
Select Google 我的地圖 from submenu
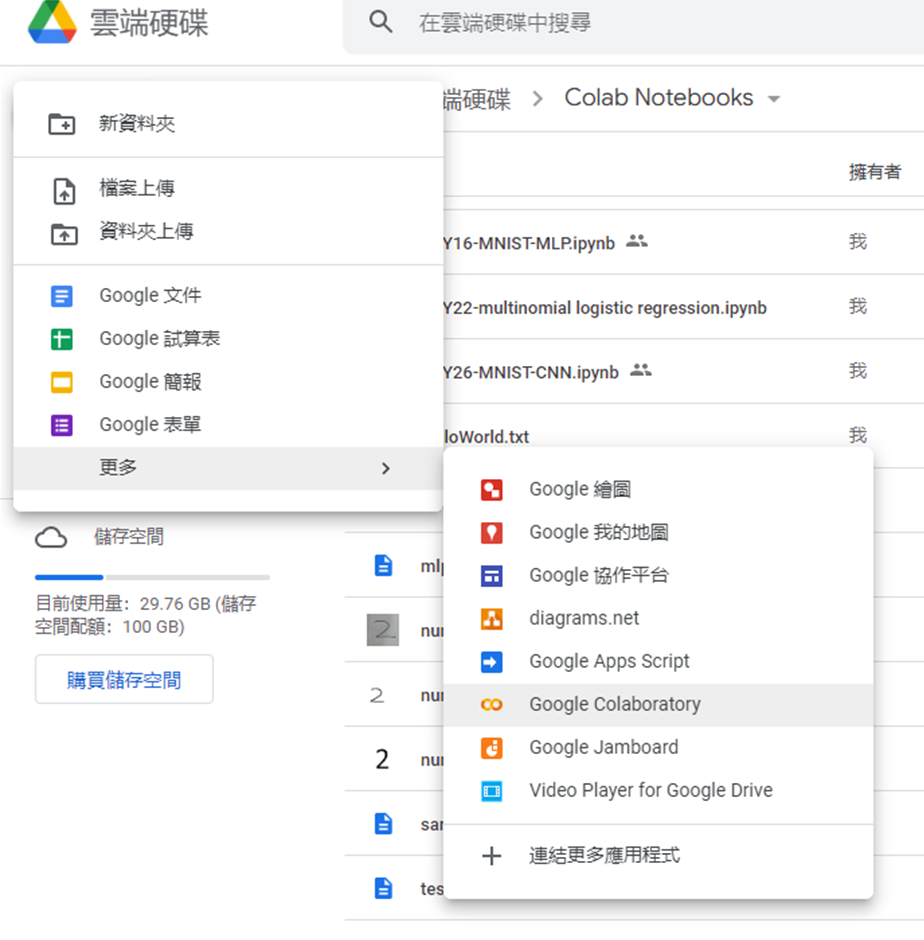658,532
